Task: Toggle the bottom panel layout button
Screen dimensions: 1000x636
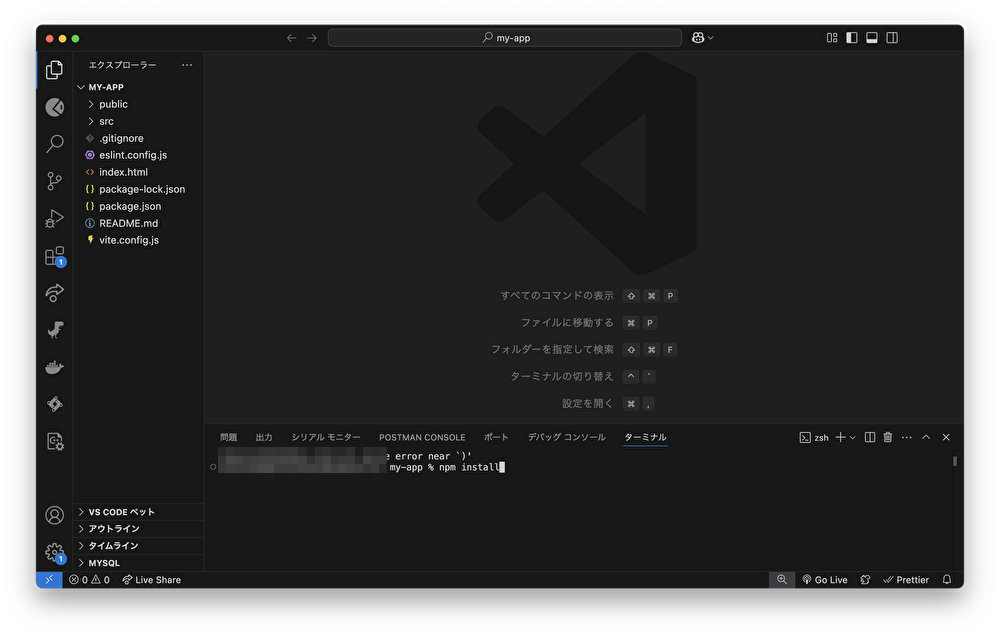Action: click(872, 38)
